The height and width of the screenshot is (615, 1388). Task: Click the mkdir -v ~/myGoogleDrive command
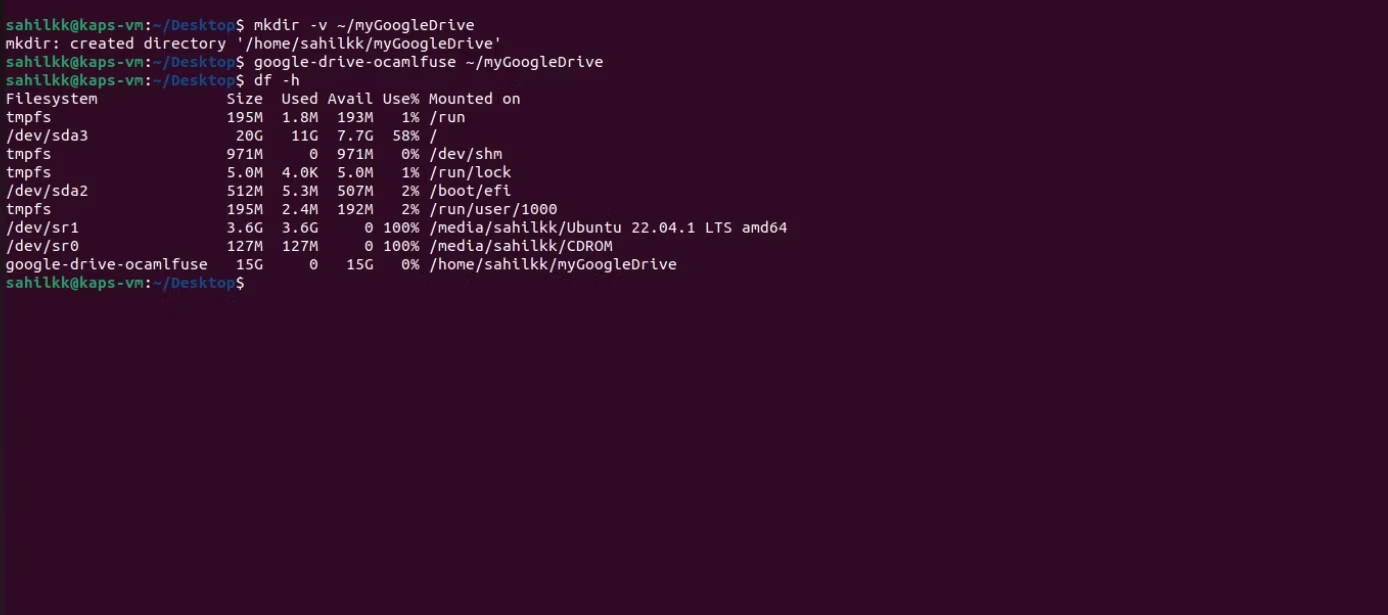point(364,25)
